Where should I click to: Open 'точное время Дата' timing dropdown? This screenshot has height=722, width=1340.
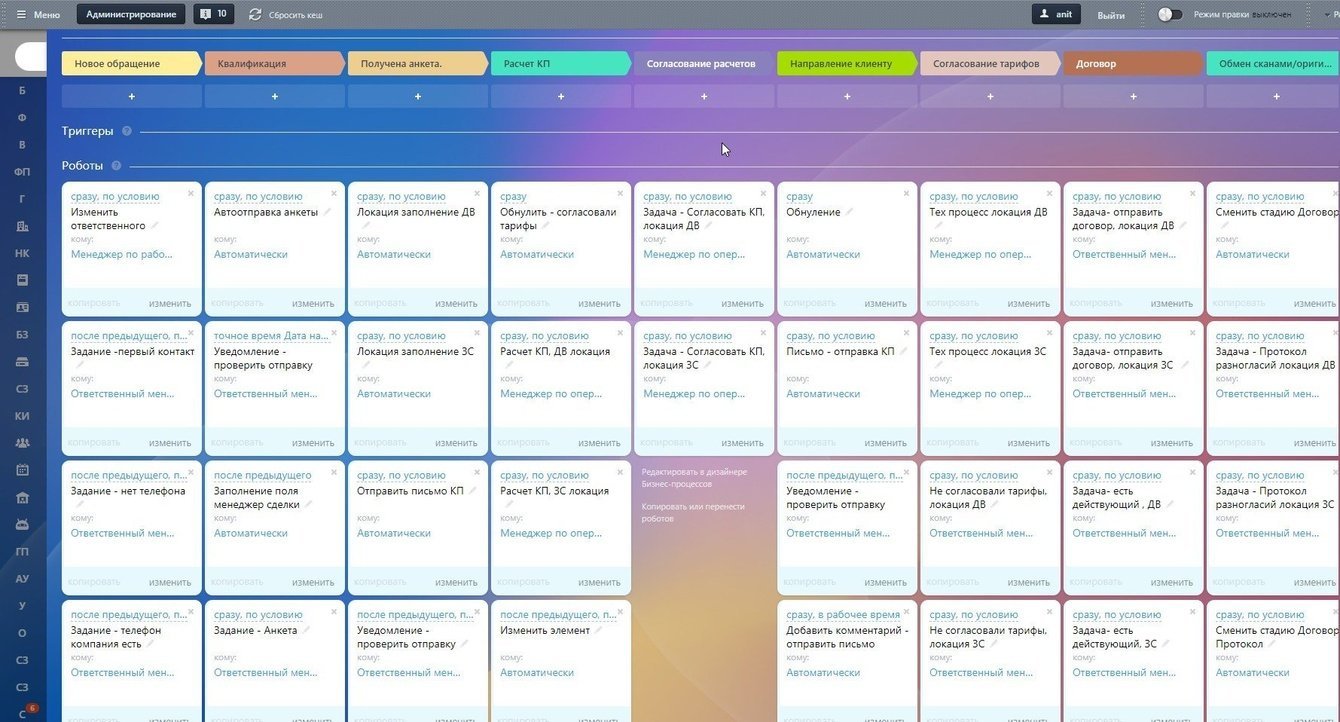coord(271,336)
